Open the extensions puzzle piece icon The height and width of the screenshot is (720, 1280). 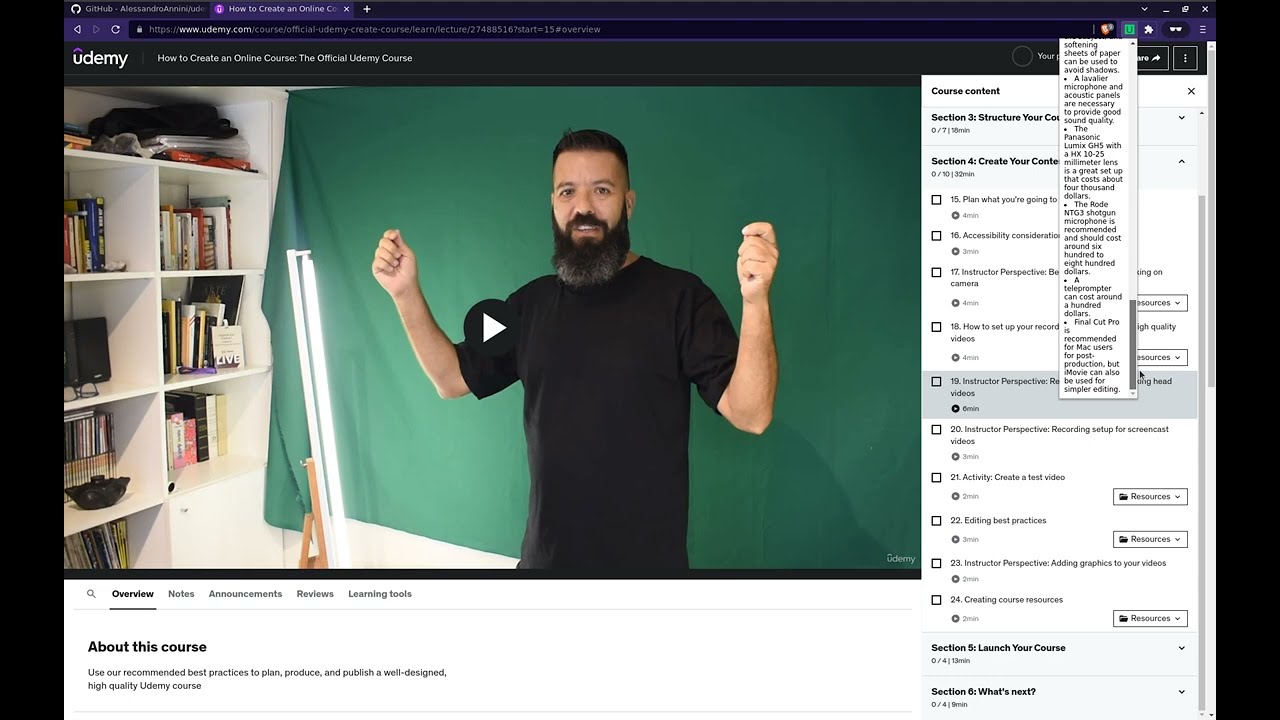coord(1148,29)
